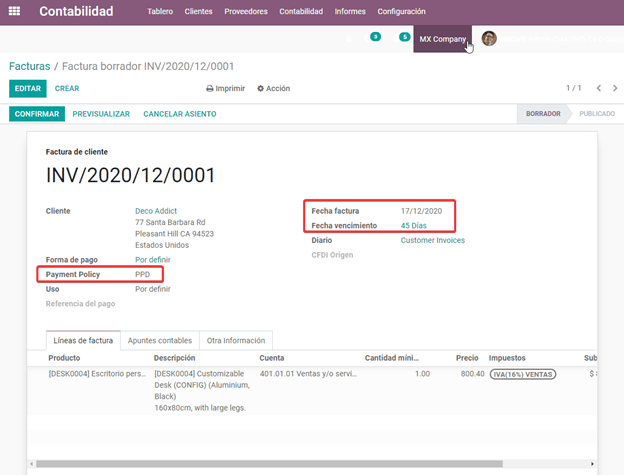Open the Proveedores menu
Viewport: 624px width, 475px height.
pyautogui.click(x=246, y=12)
